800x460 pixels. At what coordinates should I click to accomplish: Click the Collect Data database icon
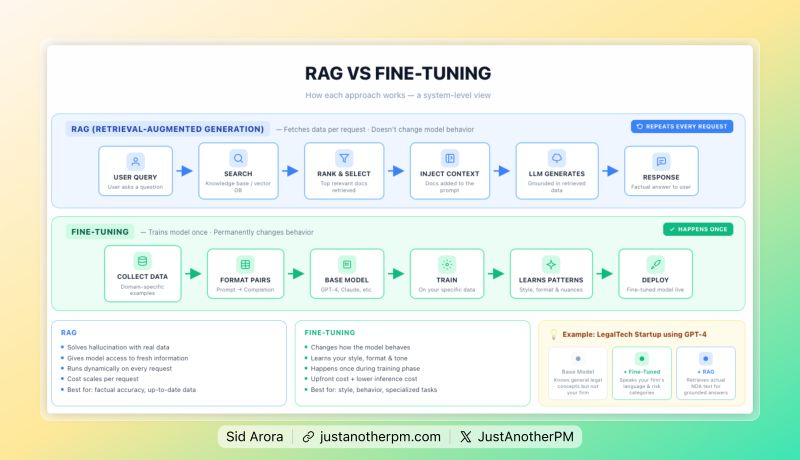[x=142, y=261]
